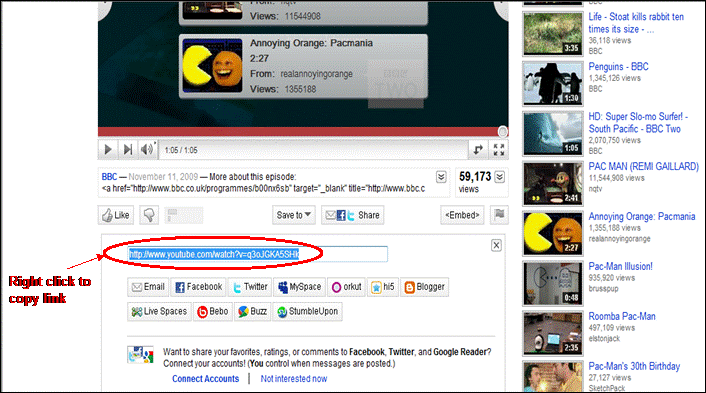Screen dimensions: 706x393
Task: Click the Embed button
Action: point(462,215)
